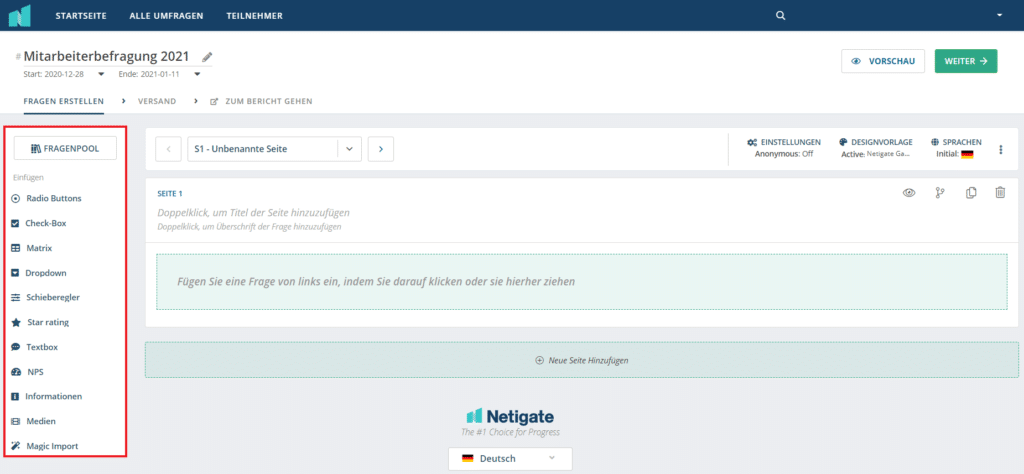Click the Vorschau button
The height and width of the screenshot is (474, 1024).
point(883,61)
